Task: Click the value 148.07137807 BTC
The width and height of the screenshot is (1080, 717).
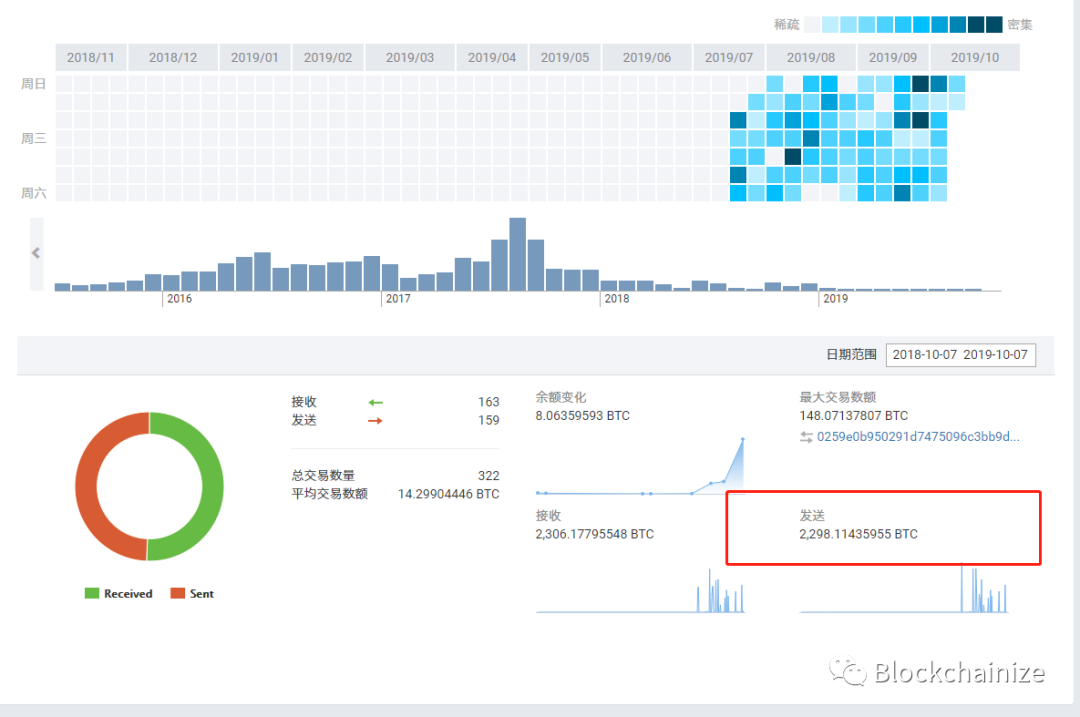Action: (x=853, y=416)
